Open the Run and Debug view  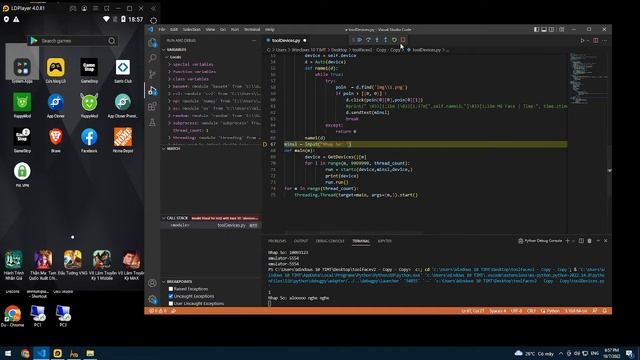(152, 91)
